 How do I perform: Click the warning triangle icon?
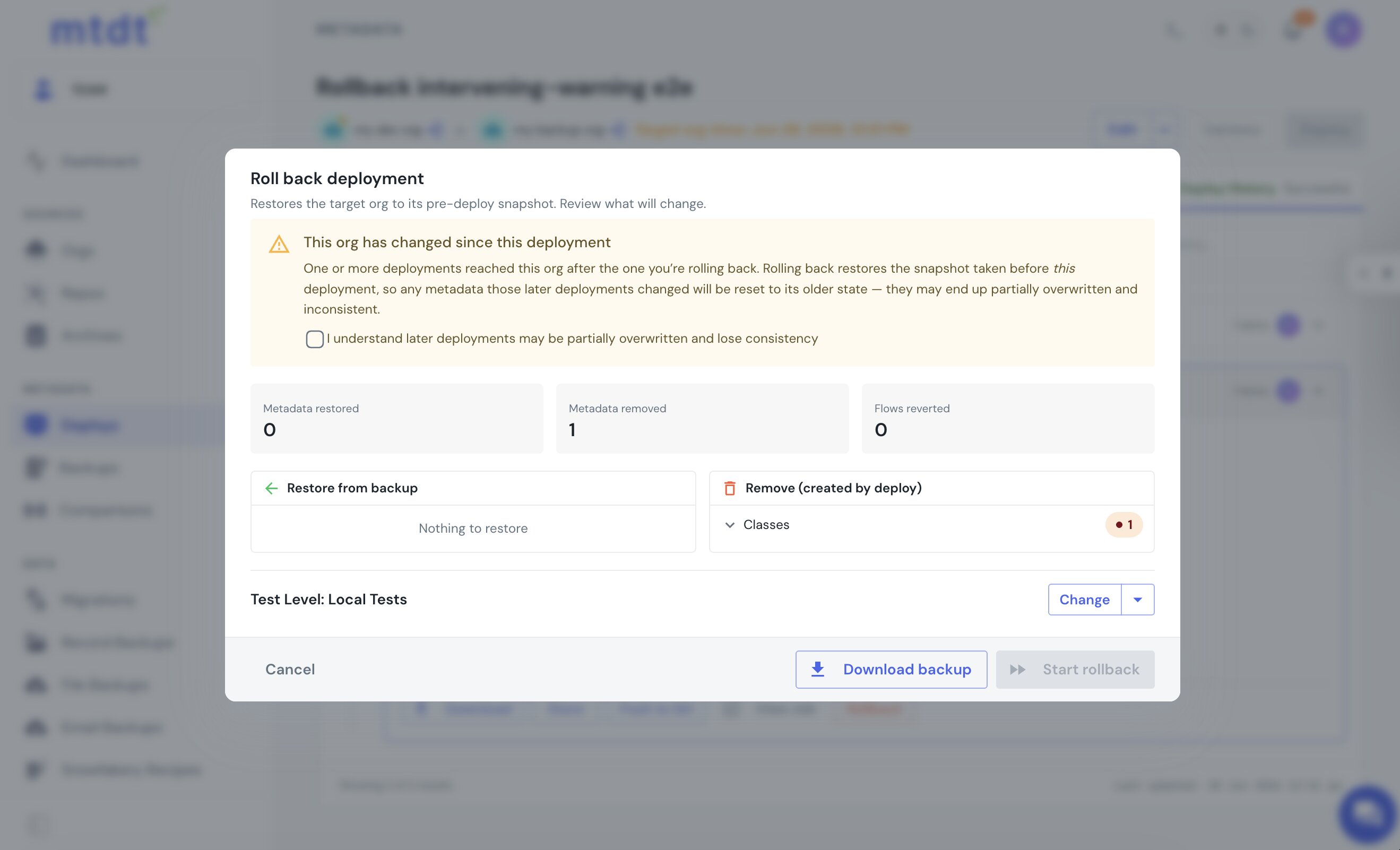pos(279,244)
